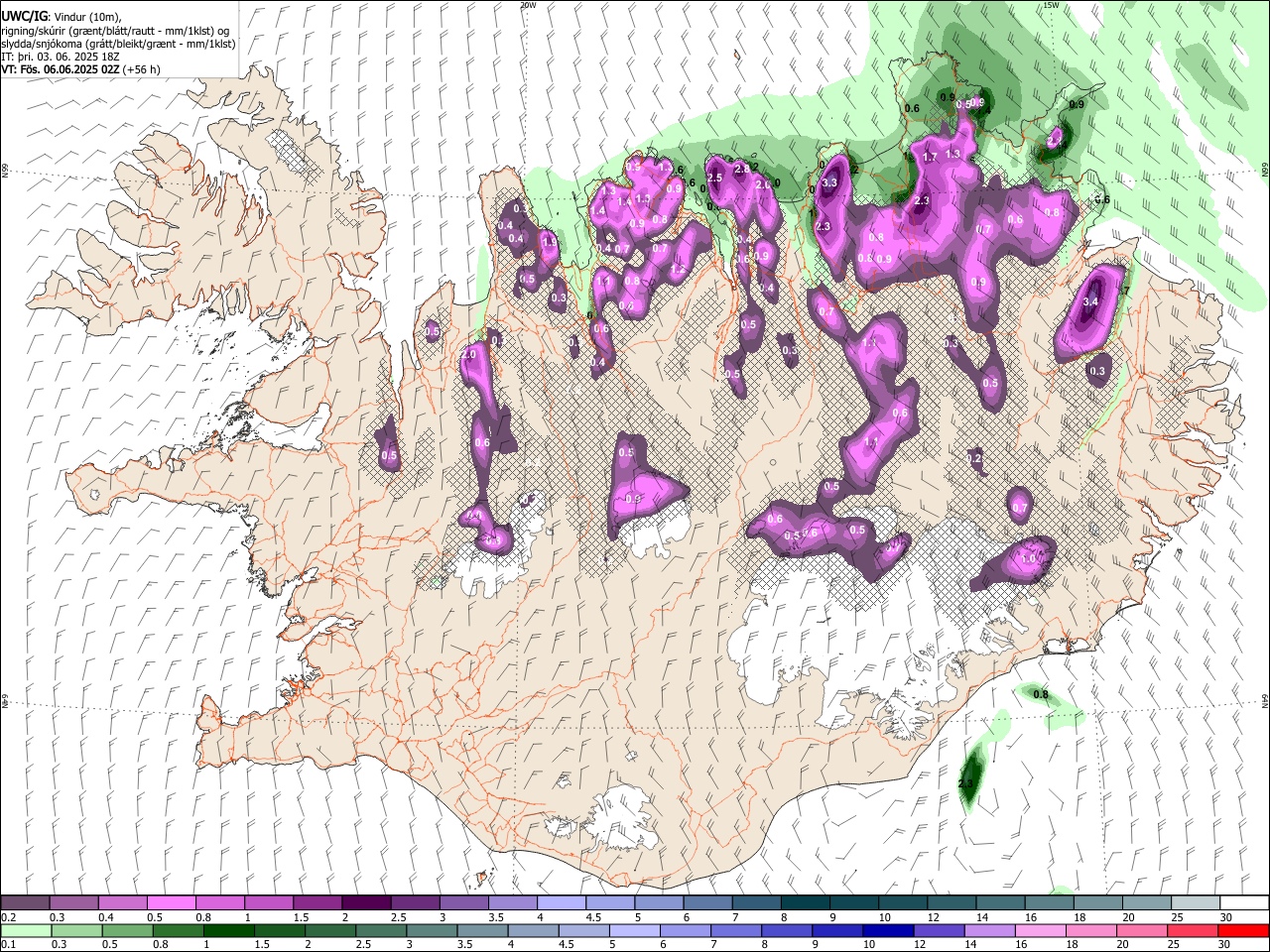
Task: Choose the purple 12–14 rain legend swatch
Action: click(x=939, y=931)
